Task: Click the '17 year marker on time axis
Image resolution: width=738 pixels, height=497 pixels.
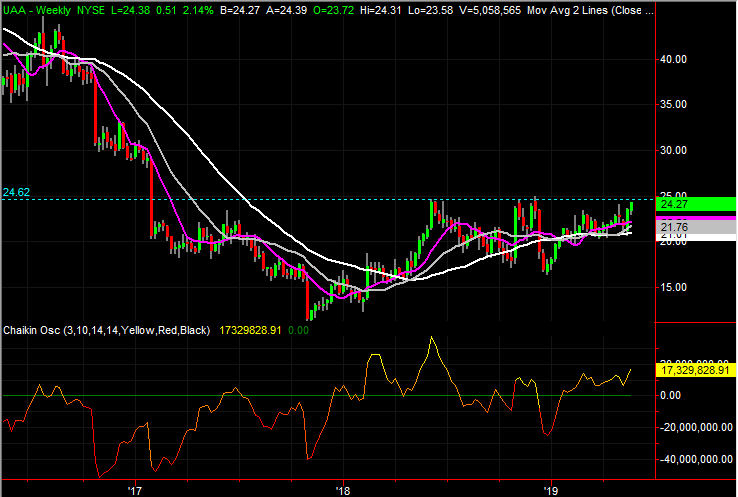Action: pos(135,489)
